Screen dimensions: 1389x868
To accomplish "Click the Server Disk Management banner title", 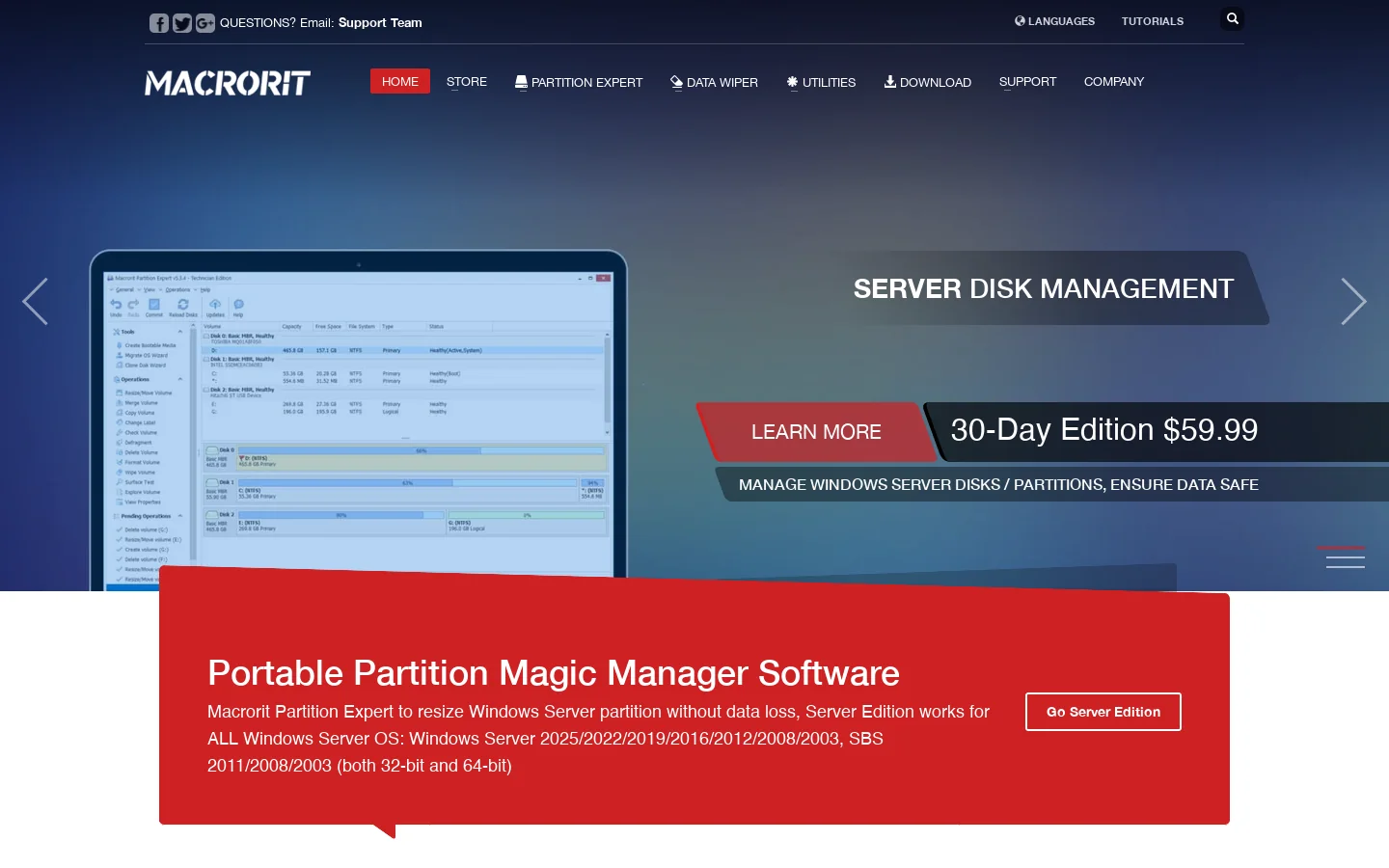I will click(1044, 288).
